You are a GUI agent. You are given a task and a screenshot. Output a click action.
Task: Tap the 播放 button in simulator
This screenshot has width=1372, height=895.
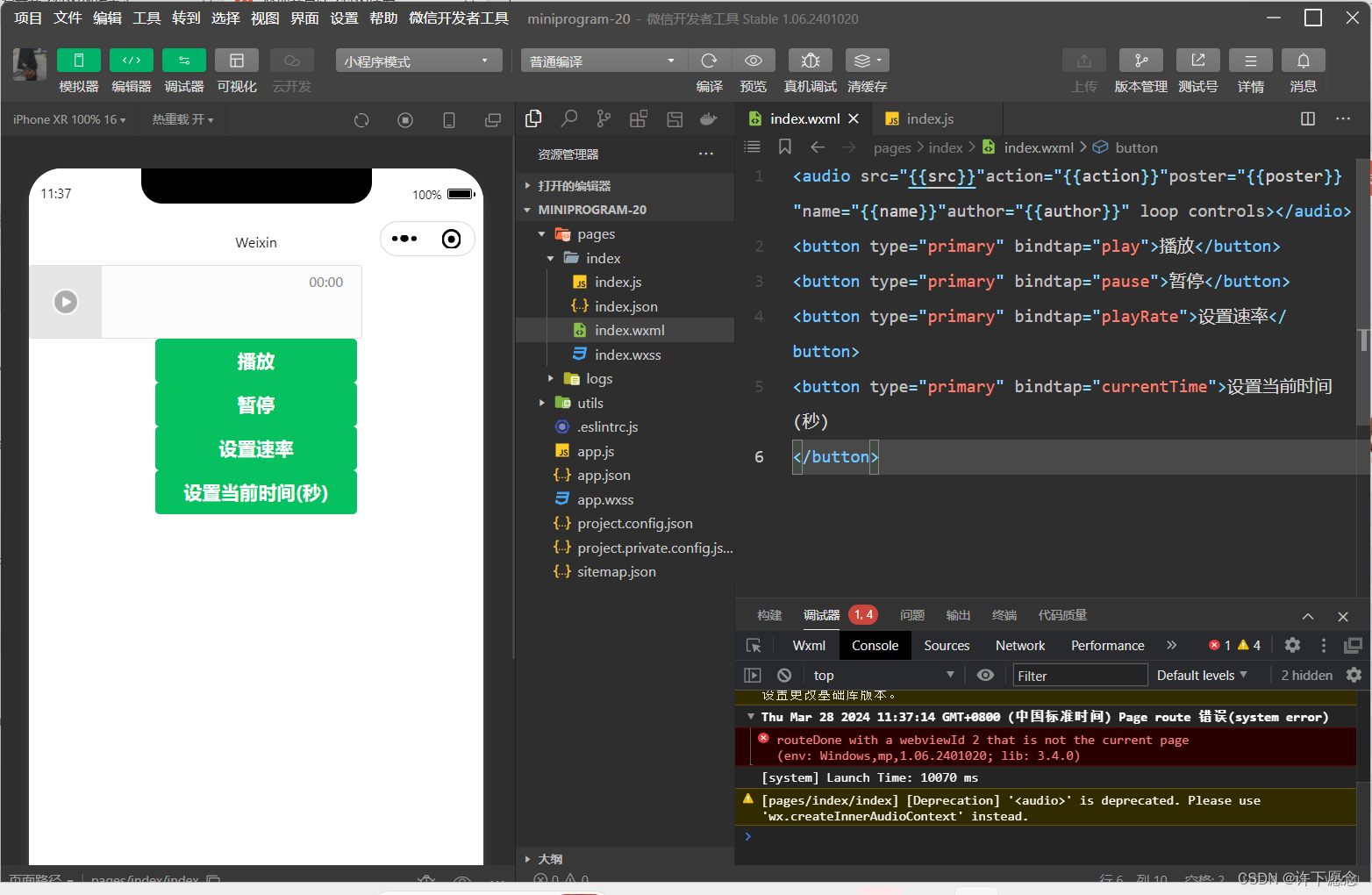(x=256, y=361)
